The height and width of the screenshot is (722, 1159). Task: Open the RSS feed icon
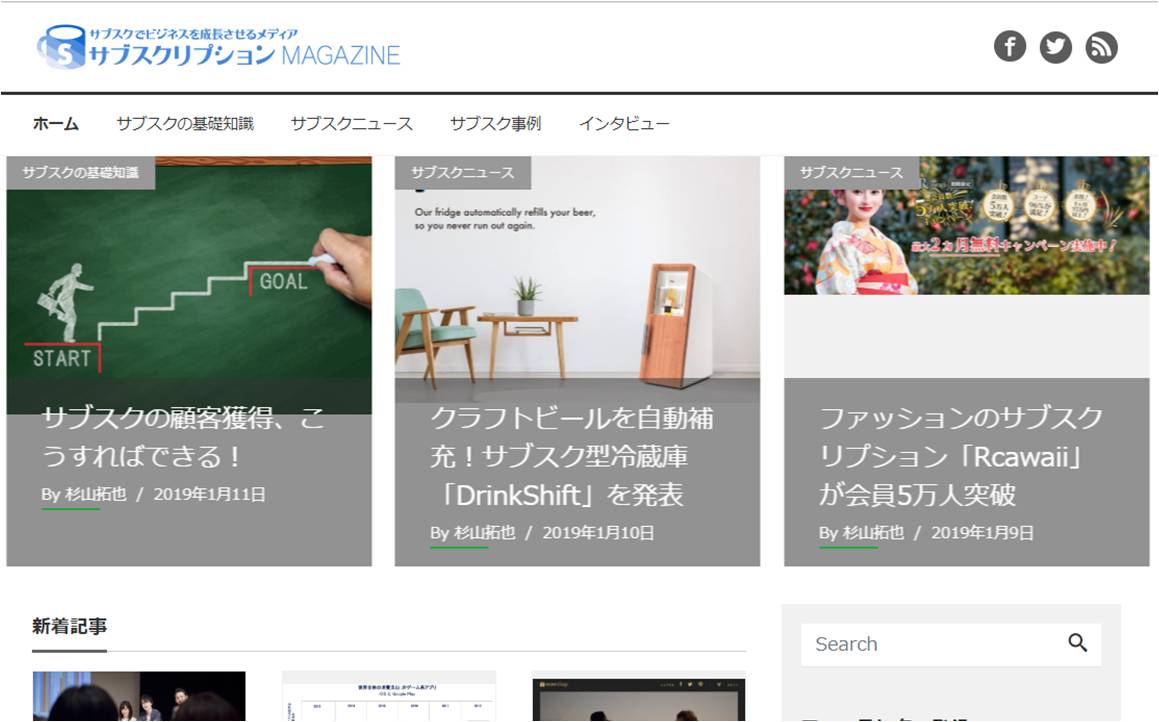coord(1101,47)
